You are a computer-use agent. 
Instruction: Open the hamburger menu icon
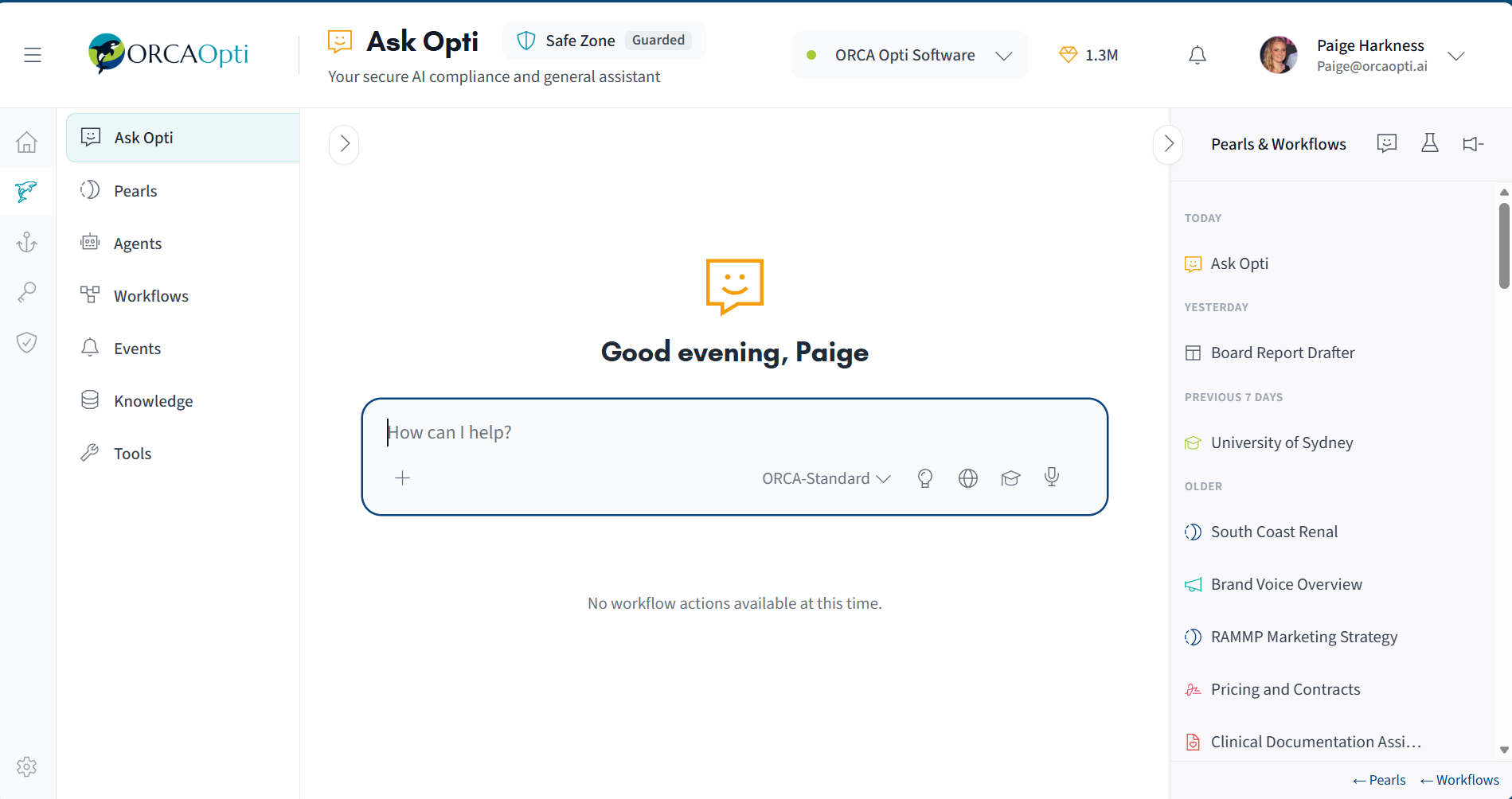[33, 55]
